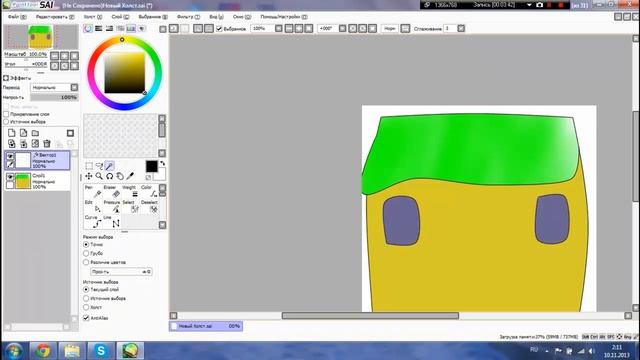The image size is (640, 360).
Task: Open Google Chrome from the taskbar
Action: click(x=42, y=351)
